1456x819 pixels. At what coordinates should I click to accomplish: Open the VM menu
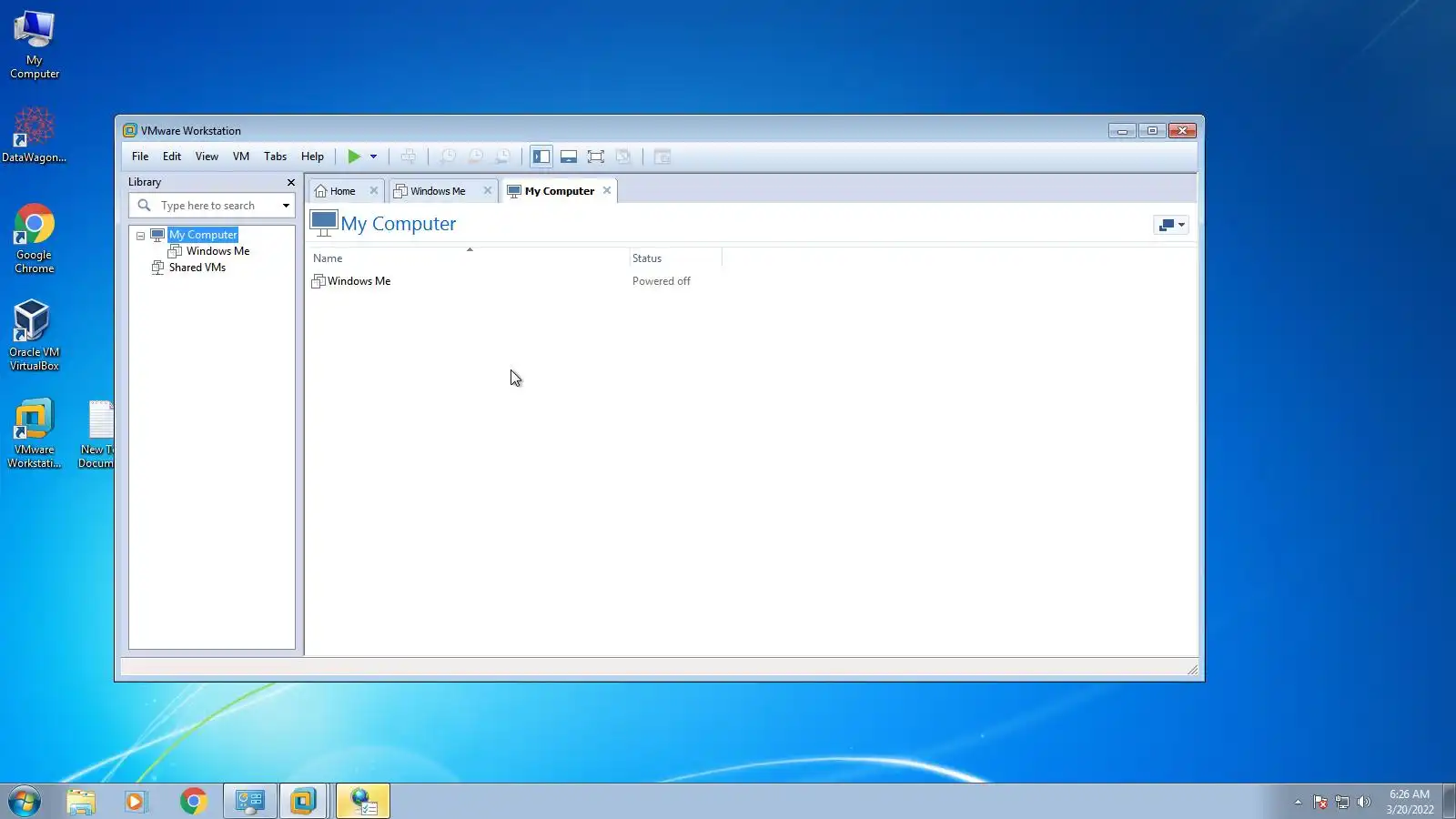241,157
